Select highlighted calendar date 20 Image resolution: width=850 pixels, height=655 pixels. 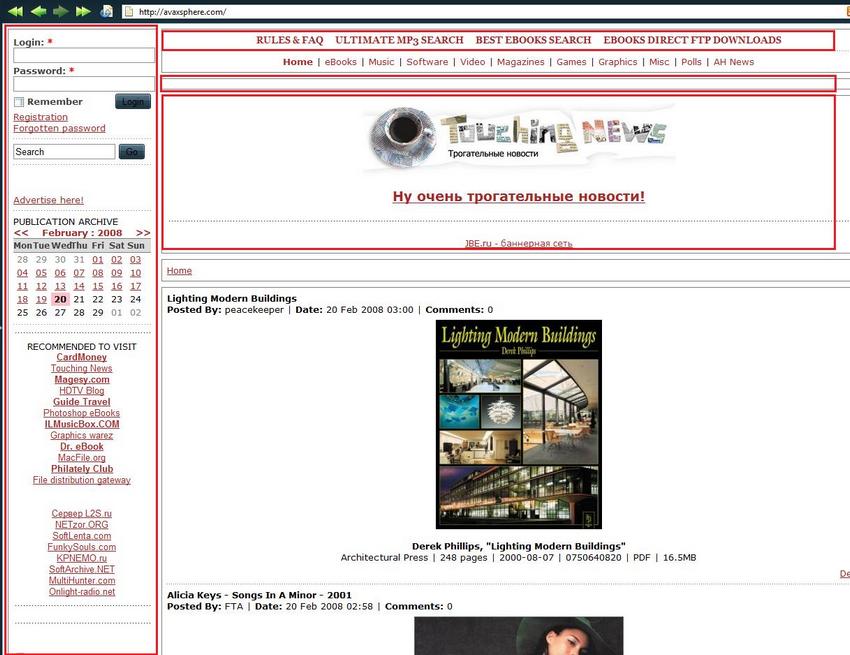coord(60,299)
